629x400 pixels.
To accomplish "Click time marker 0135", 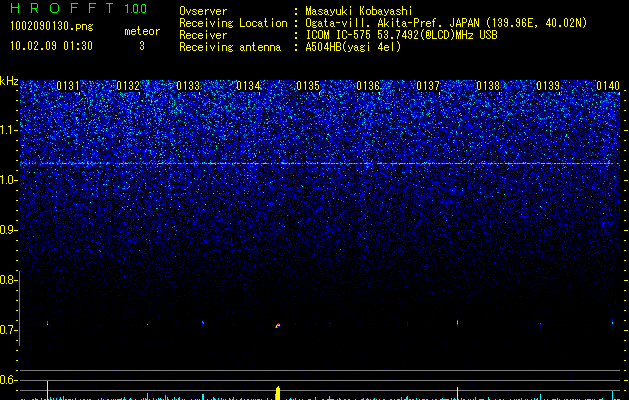I will (x=308, y=86).
